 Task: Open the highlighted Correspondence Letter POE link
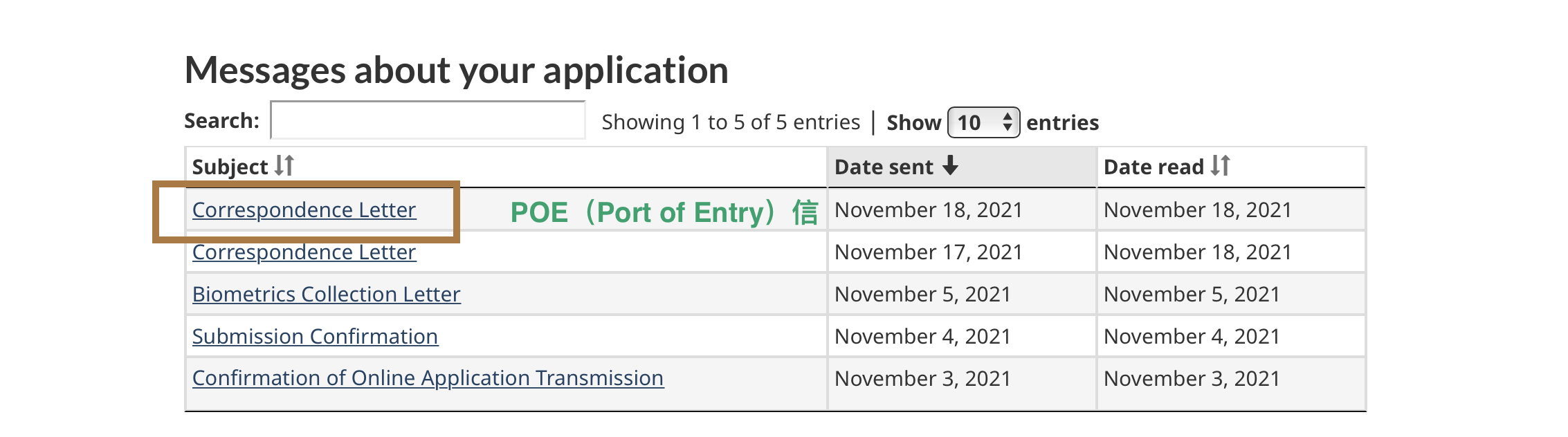pyautogui.click(x=304, y=210)
